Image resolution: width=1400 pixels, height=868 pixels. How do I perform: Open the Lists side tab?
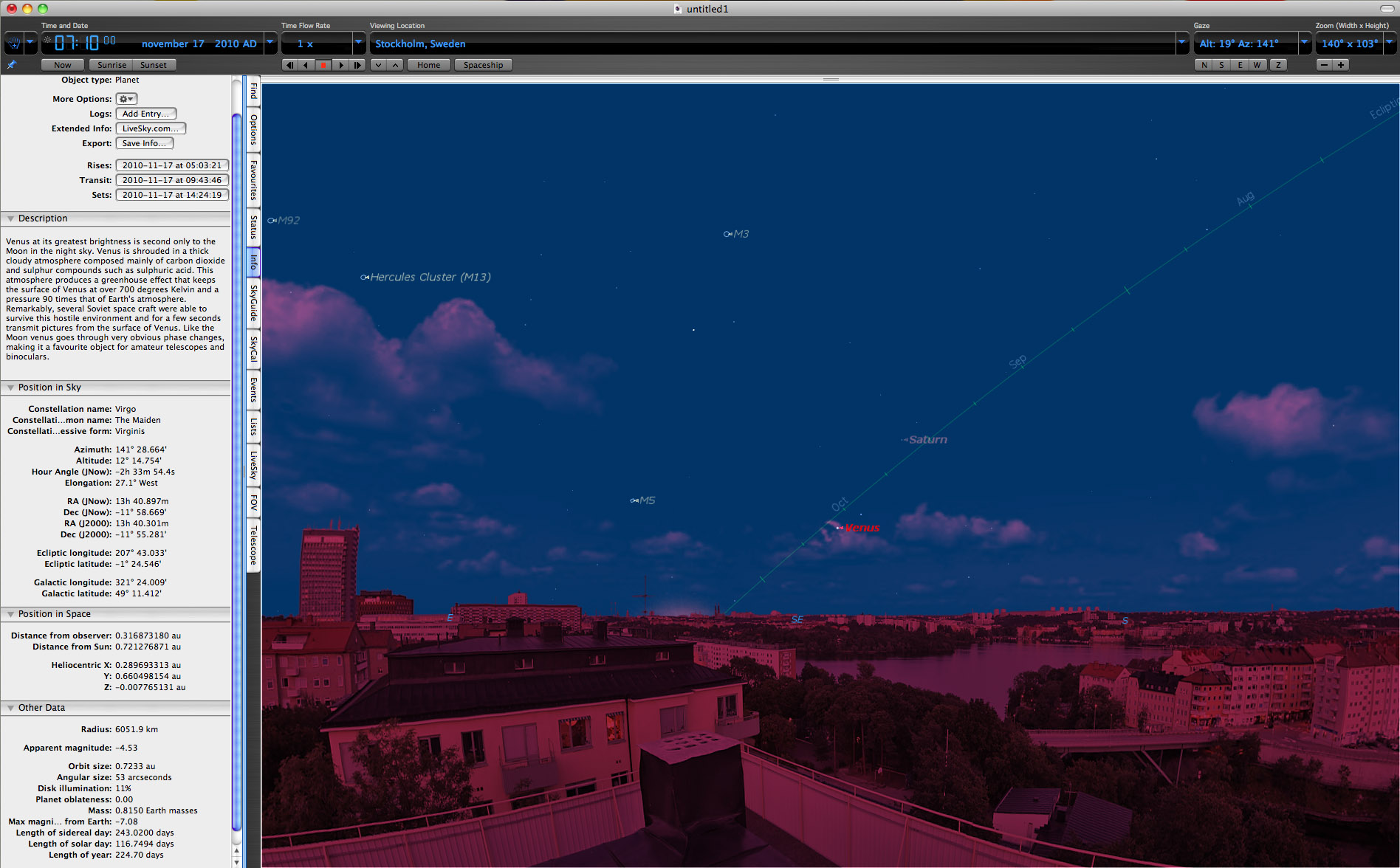pos(253,427)
